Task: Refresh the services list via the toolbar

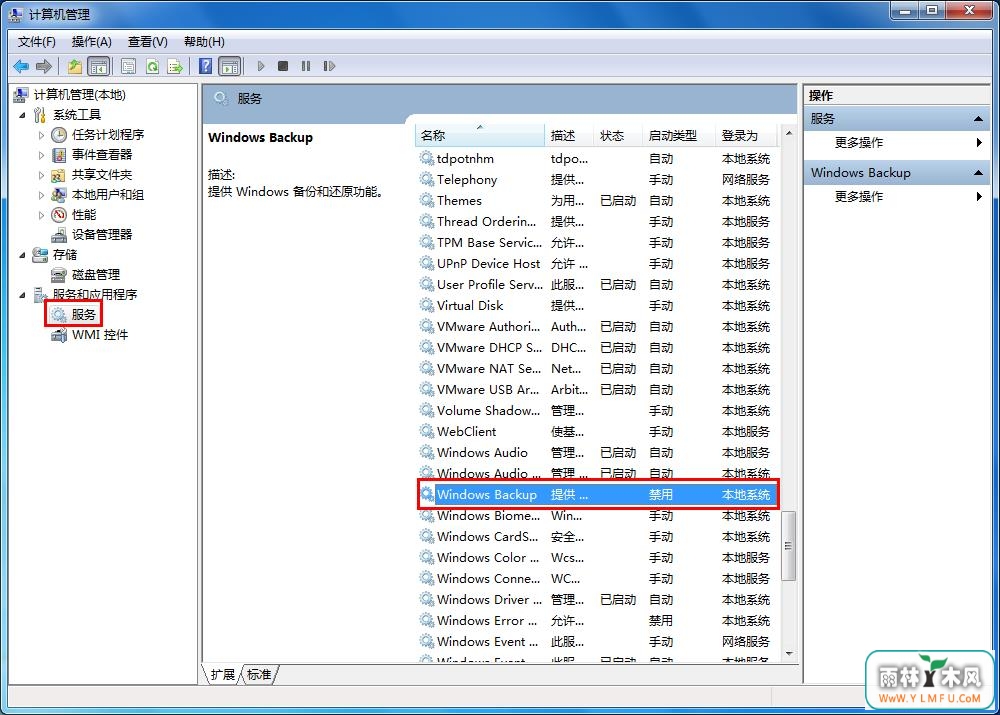Action: click(152, 66)
